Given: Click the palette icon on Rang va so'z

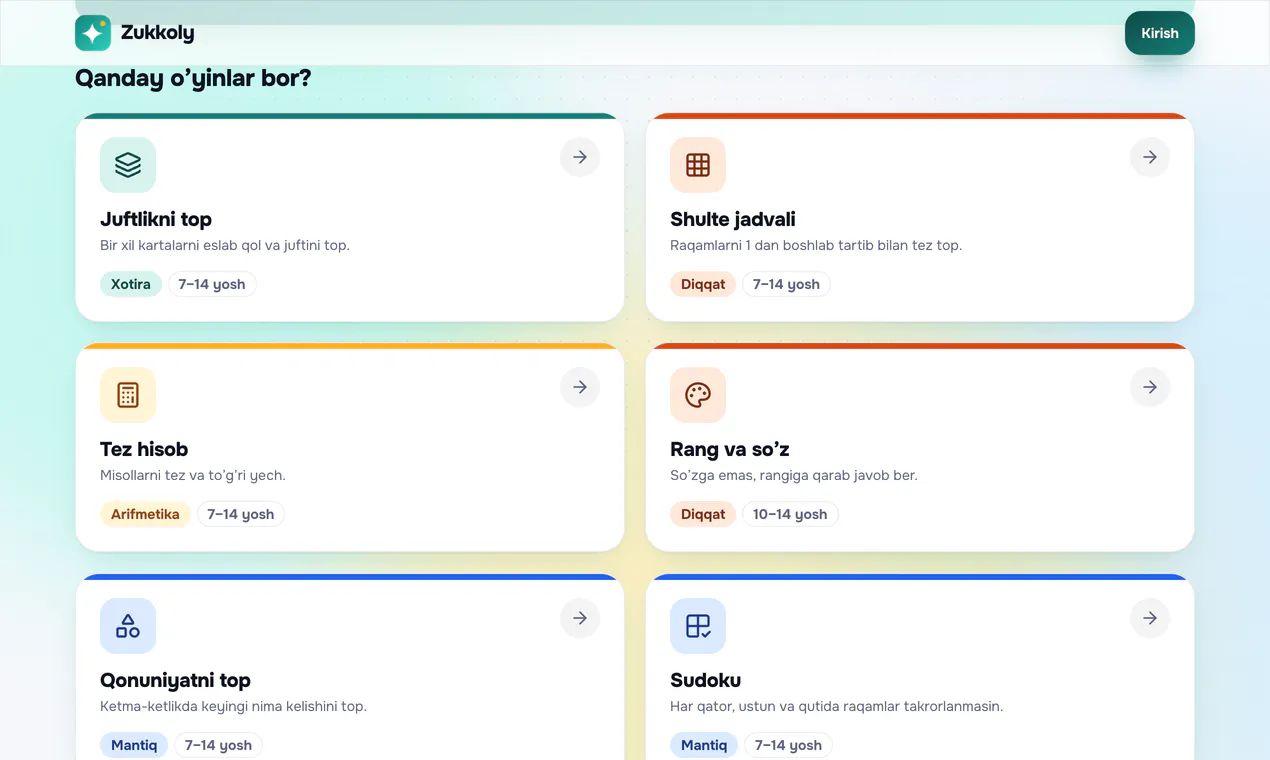Looking at the screenshot, I should (x=698, y=395).
